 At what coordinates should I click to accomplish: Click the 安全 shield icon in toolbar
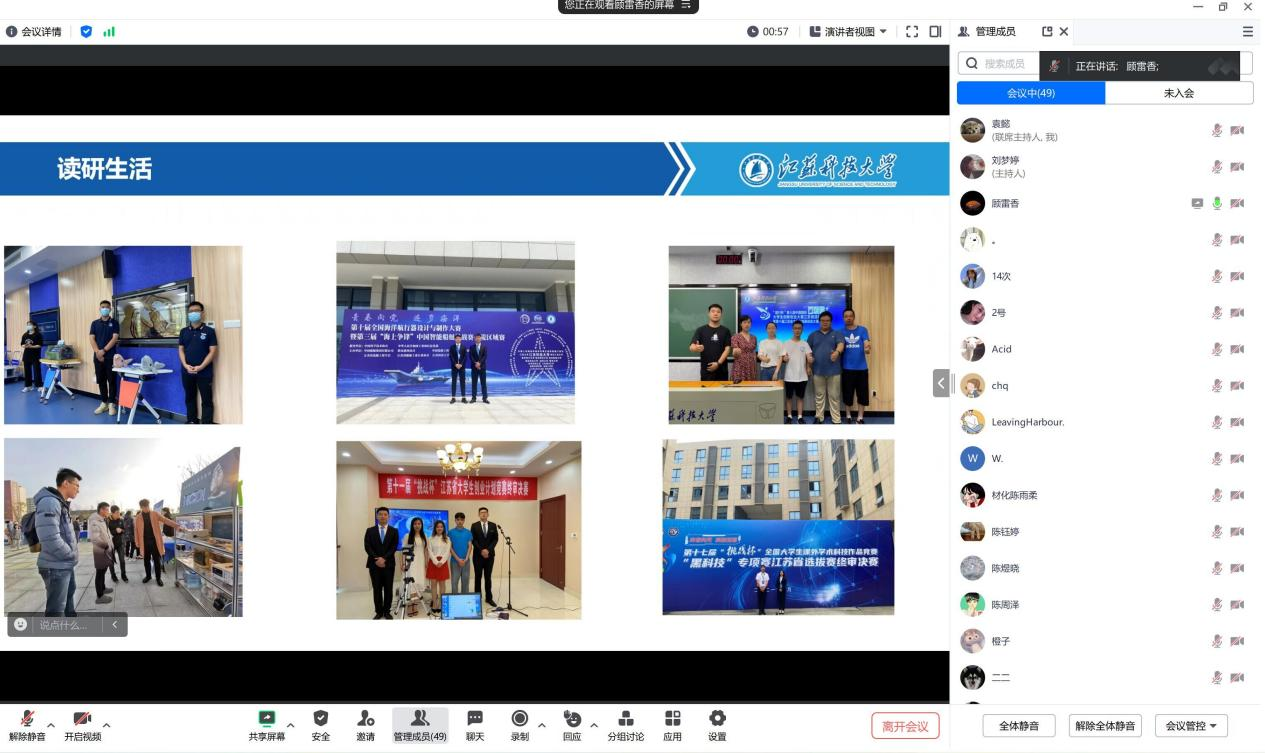[320, 725]
